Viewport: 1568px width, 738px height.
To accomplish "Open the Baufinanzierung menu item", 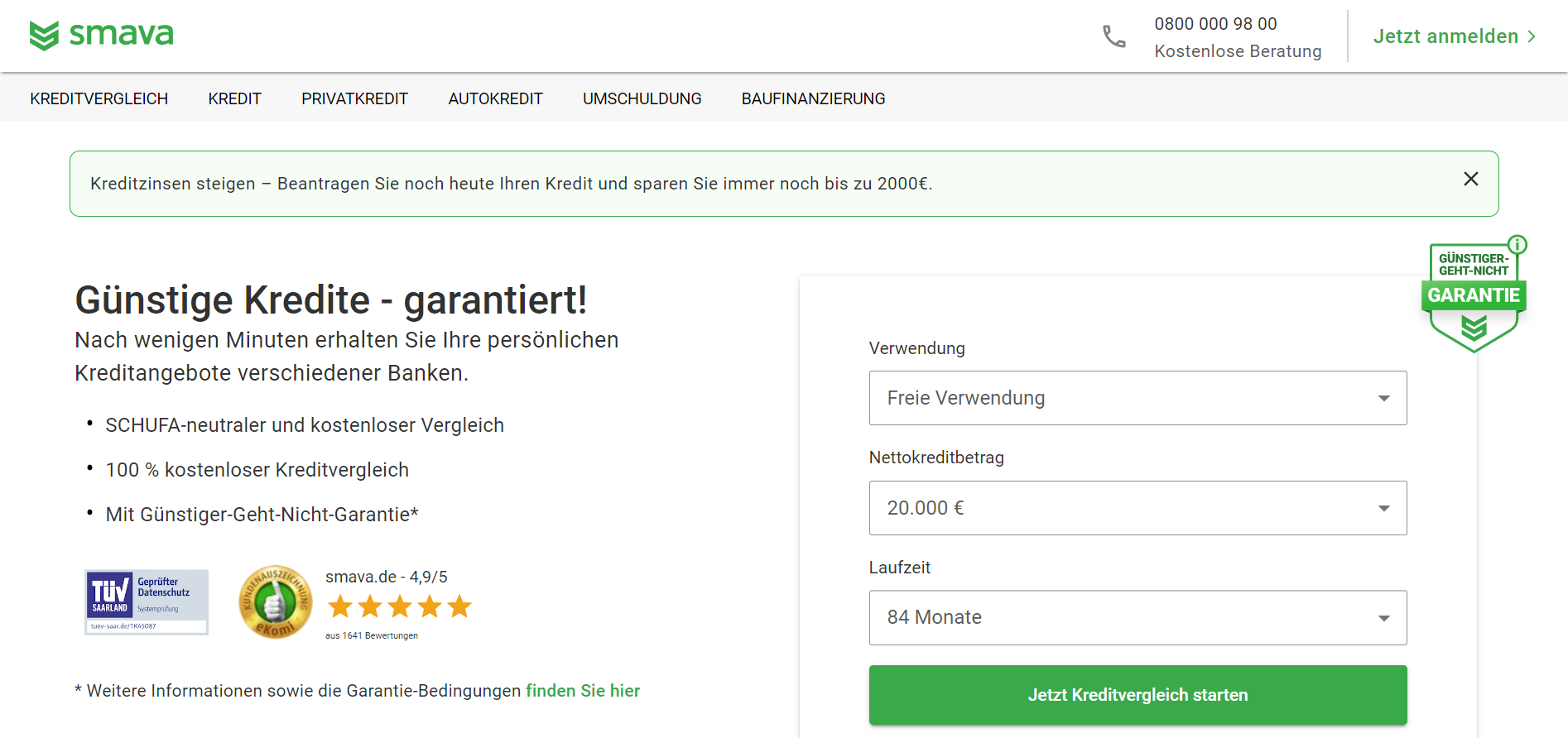I will pyautogui.click(x=813, y=98).
